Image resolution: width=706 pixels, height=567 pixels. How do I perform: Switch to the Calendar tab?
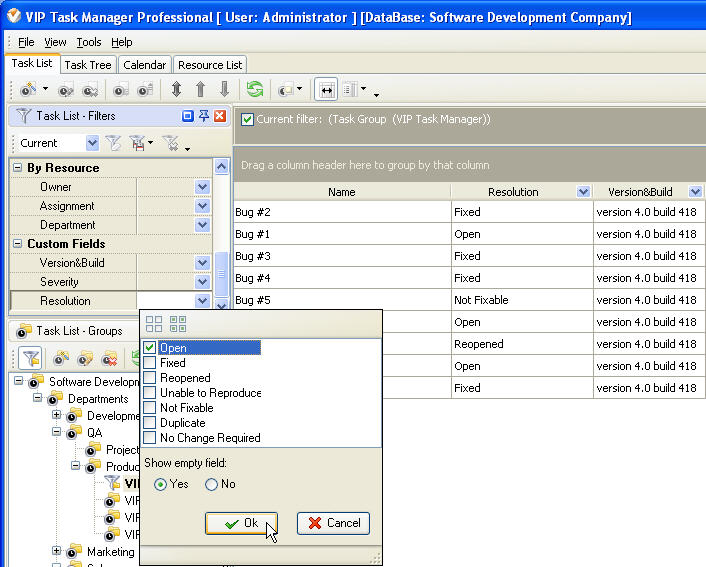(x=145, y=65)
